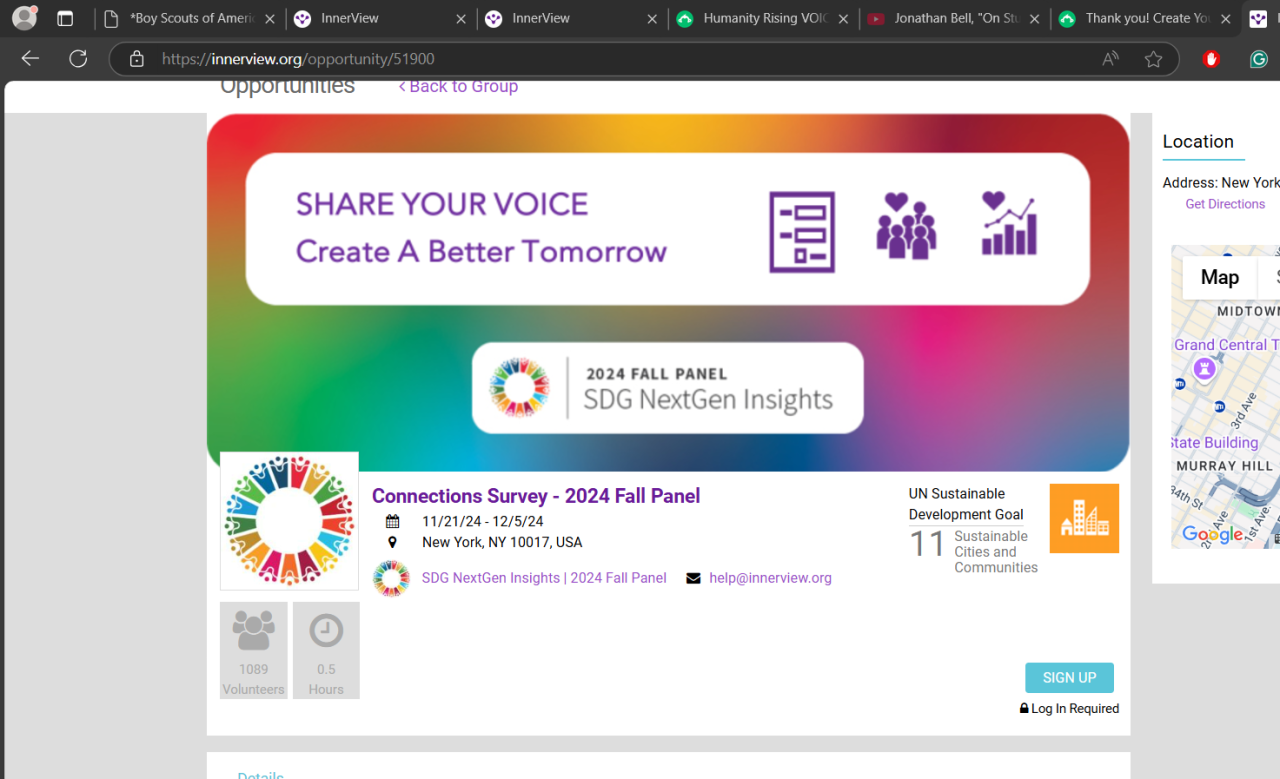
Task: Click the UN Sustainable Development Goal label
Action: [x=966, y=504]
